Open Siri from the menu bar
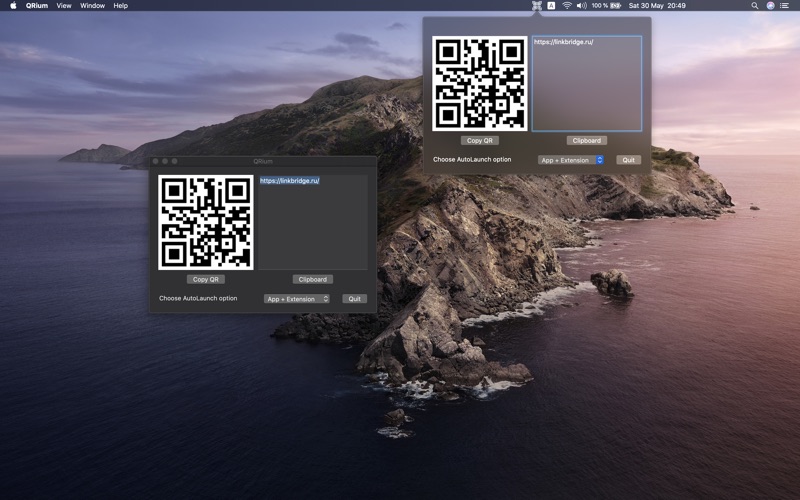800x500 pixels. point(770,6)
